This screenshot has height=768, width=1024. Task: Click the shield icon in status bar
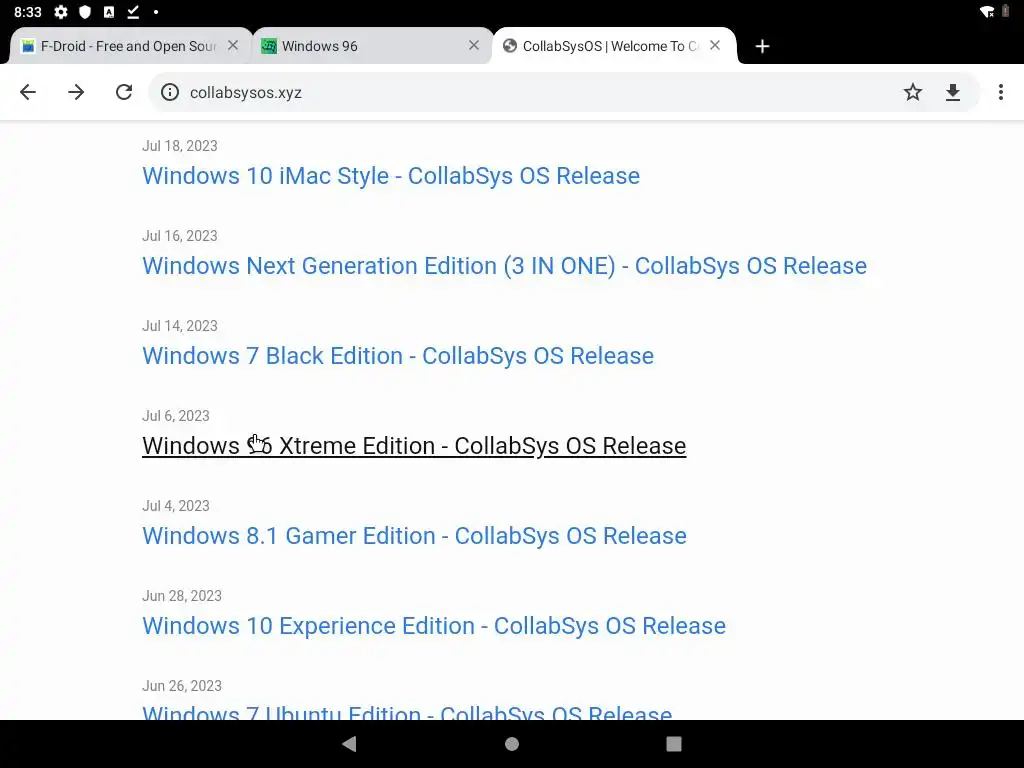(85, 12)
